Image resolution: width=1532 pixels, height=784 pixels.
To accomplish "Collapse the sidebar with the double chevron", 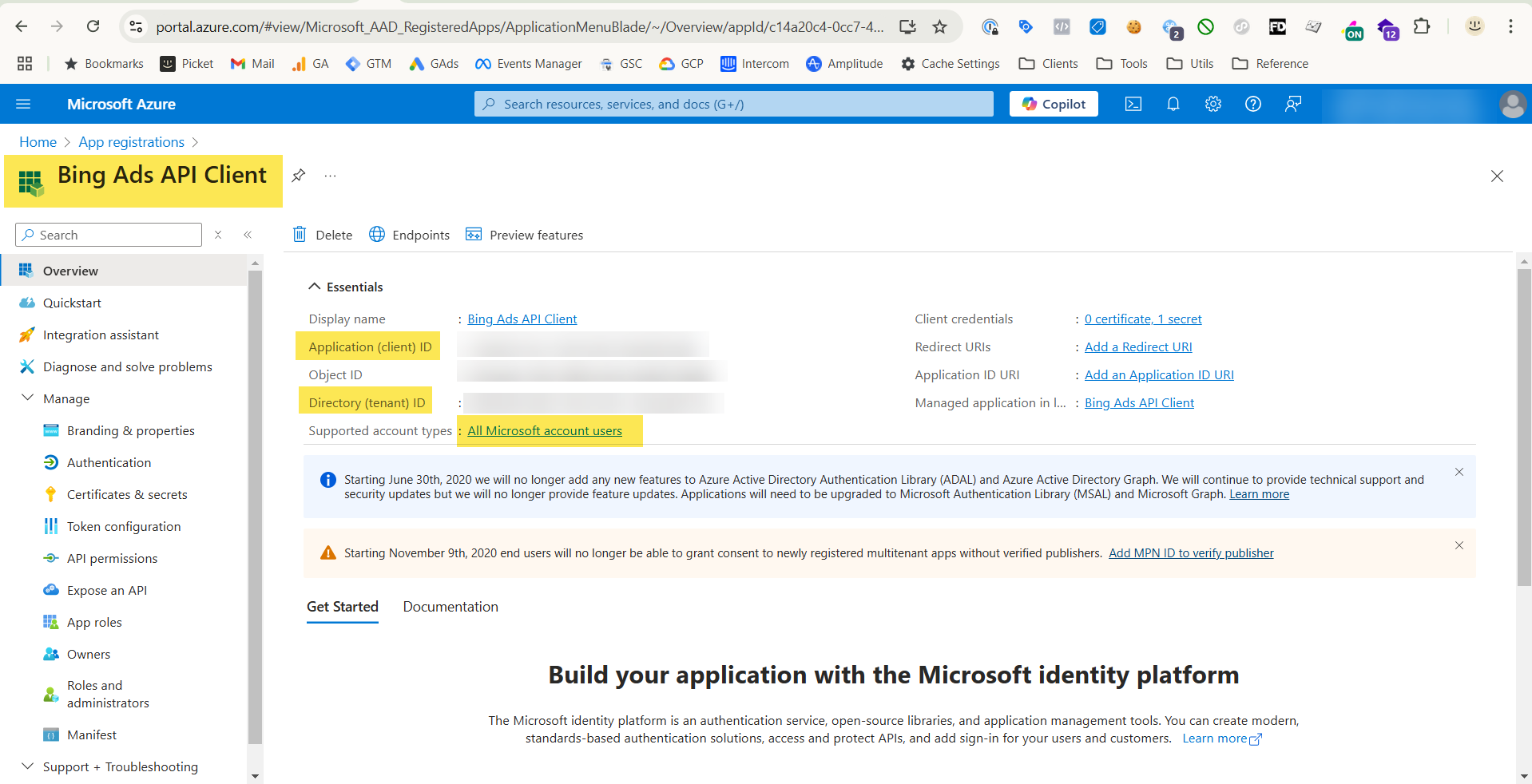I will (248, 235).
